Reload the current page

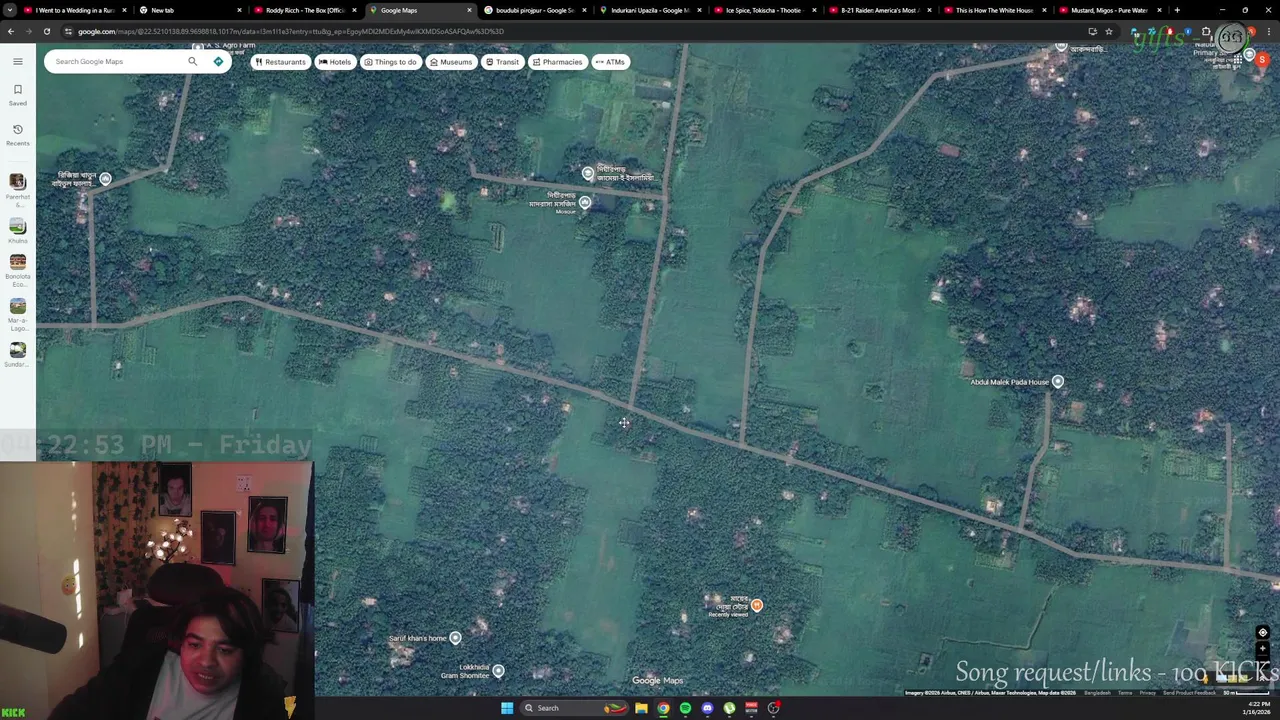(x=46, y=31)
